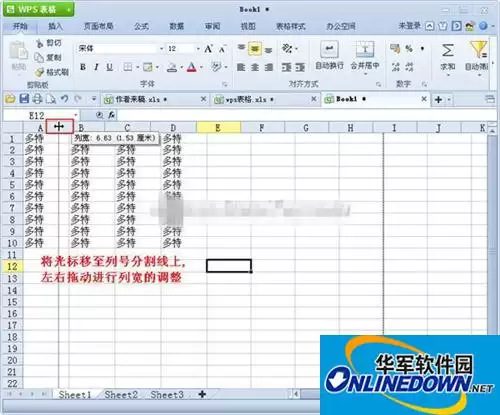Image resolution: width=500 pixels, height=415 pixels.
Task: Click the auto filter funnel icon
Action: [478, 49]
